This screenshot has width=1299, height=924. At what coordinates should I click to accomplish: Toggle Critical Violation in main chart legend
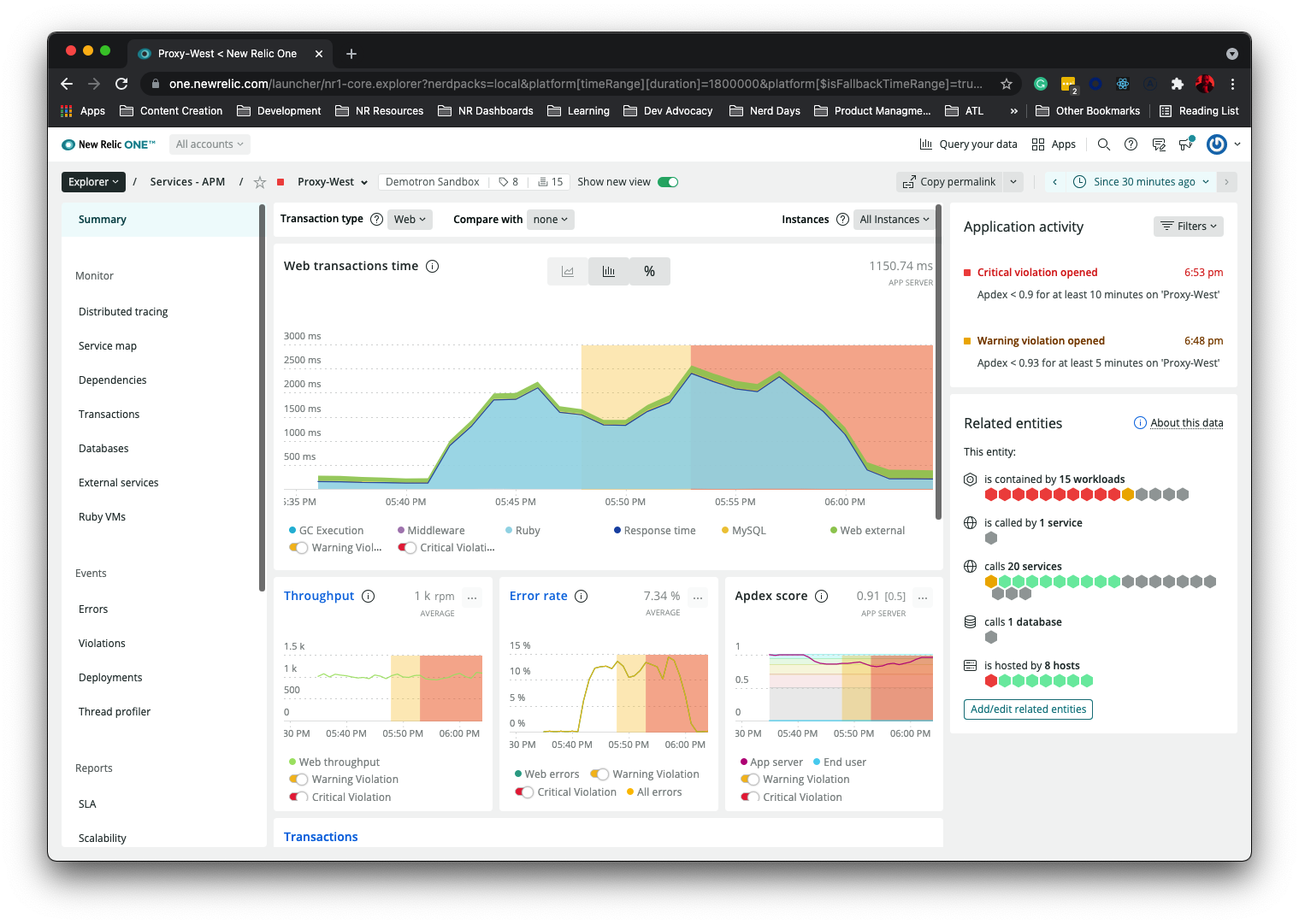[x=407, y=548]
